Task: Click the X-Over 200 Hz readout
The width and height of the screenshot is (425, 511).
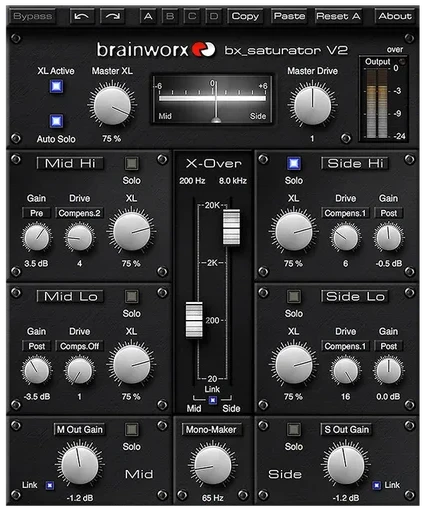Action: 192,181
